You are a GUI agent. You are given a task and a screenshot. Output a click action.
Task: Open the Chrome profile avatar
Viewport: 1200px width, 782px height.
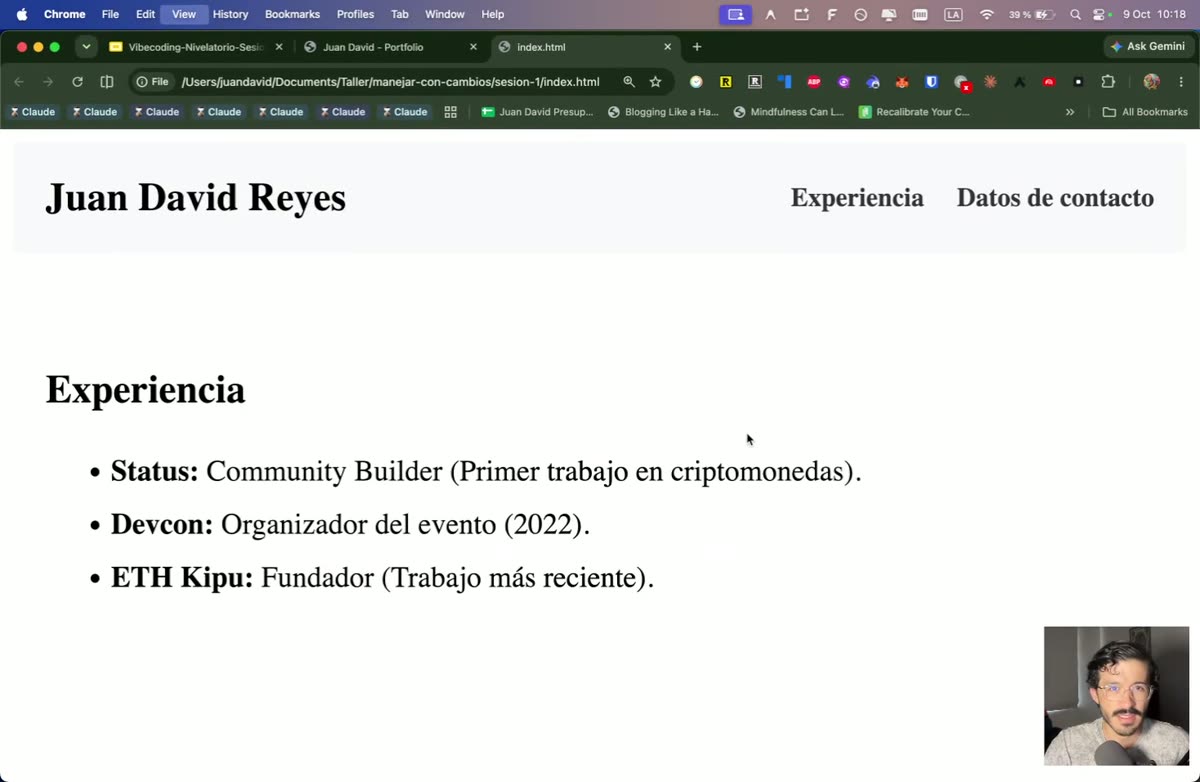(x=1151, y=82)
